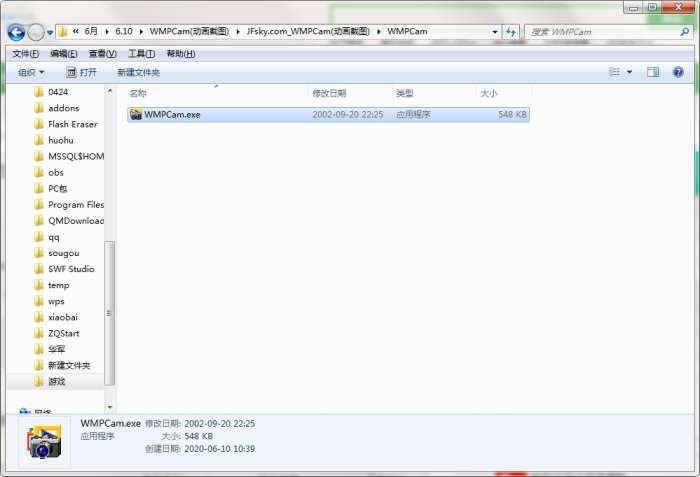700x477 pixels.
Task: Click the breadcrumb folder icon in address bar
Action: pos(63,32)
